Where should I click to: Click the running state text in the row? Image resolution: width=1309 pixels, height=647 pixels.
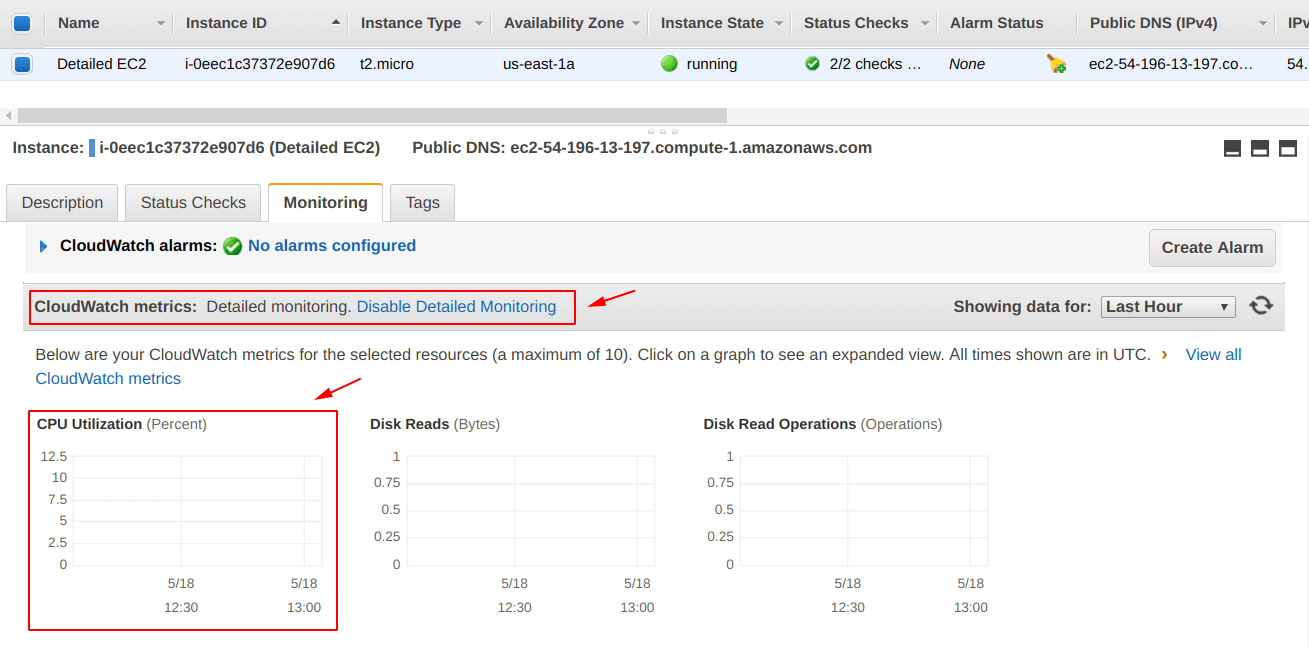(712, 64)
